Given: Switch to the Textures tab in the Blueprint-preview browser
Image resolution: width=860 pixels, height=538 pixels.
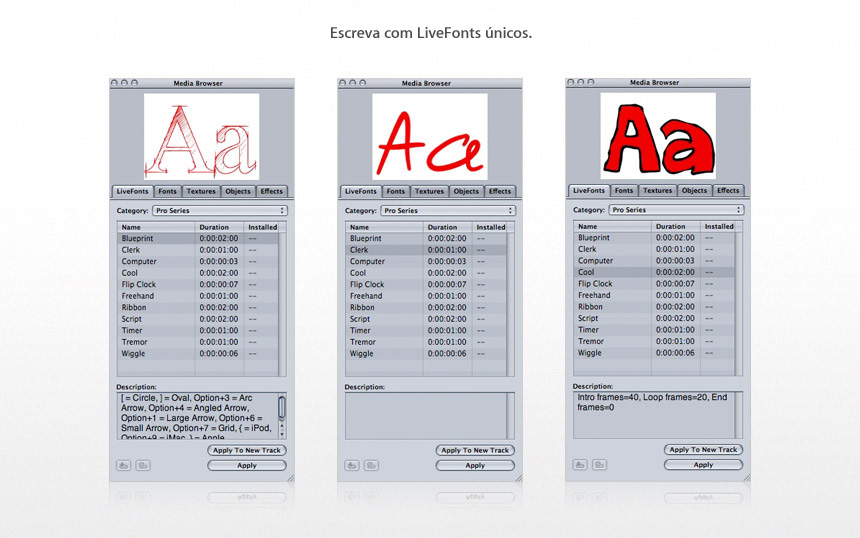Looking at the screenshot, I should click(x=201, y=191).
